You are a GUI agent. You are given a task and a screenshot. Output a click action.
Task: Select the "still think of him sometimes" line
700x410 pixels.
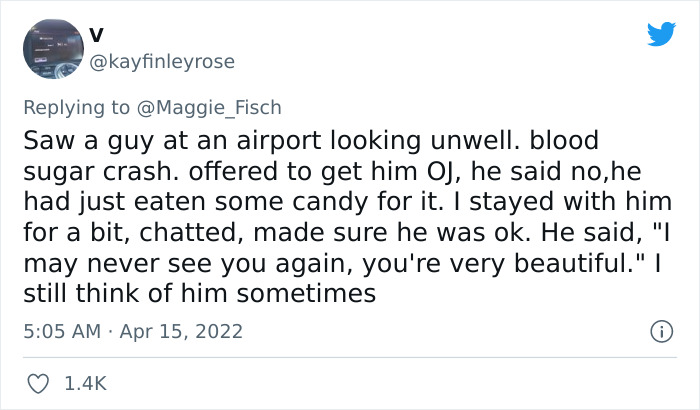198,294
